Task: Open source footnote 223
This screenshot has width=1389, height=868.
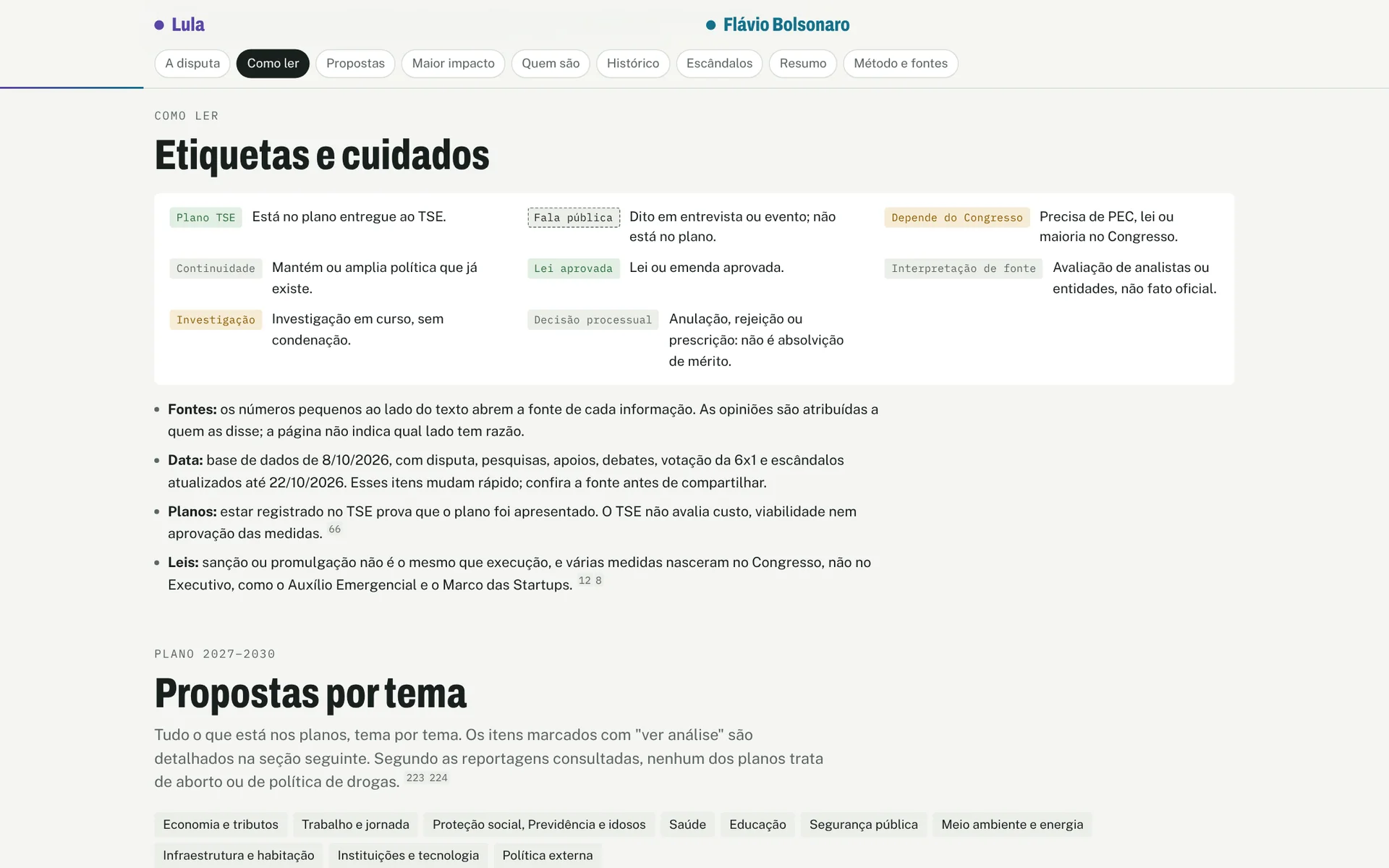Action: click(415, 778)
